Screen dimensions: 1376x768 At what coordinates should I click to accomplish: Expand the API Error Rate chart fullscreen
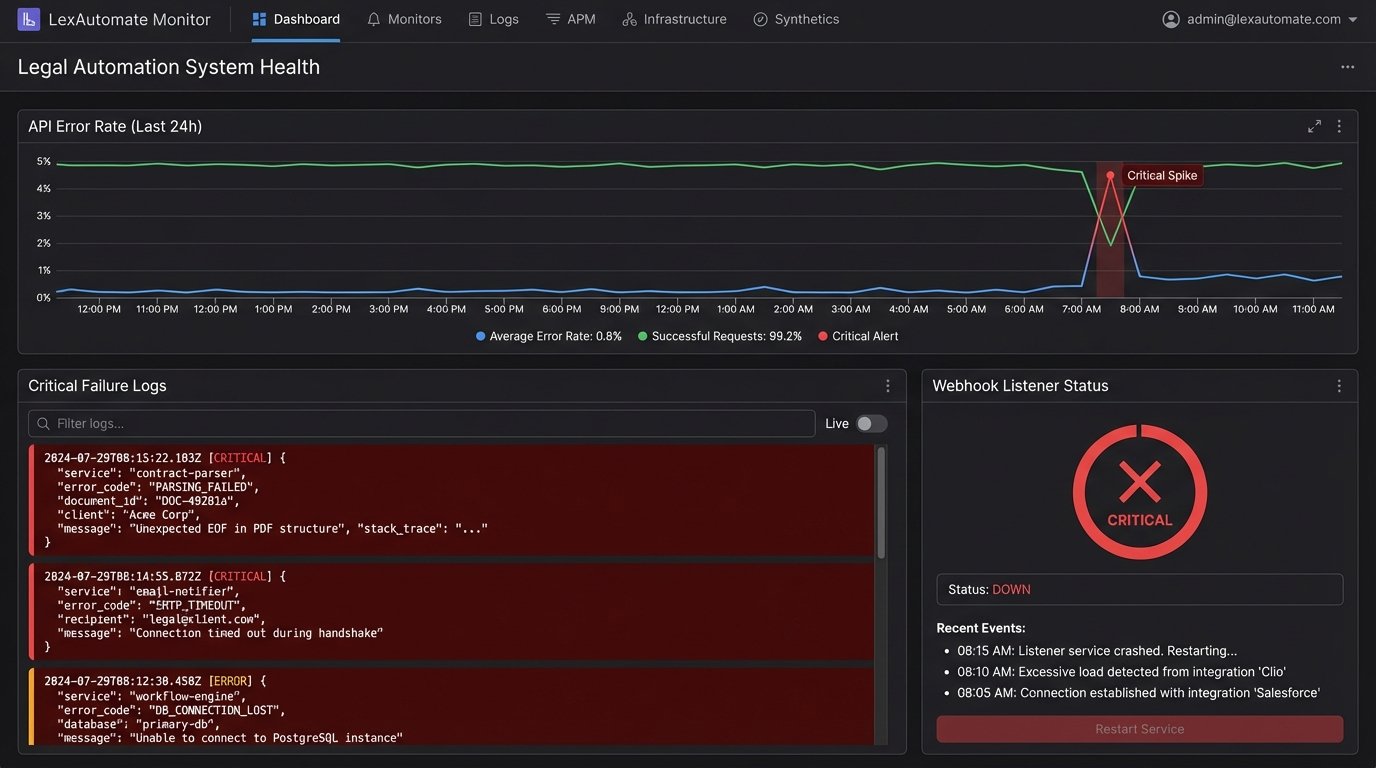1314,126
